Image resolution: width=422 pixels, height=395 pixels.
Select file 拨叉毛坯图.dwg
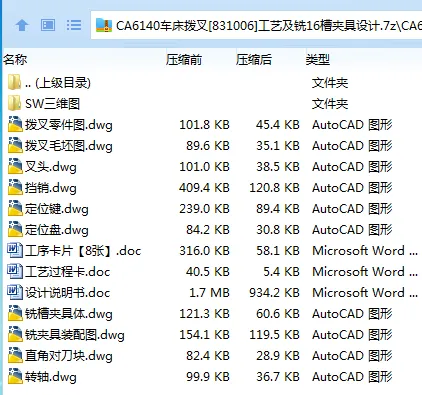tap(69, 146)
